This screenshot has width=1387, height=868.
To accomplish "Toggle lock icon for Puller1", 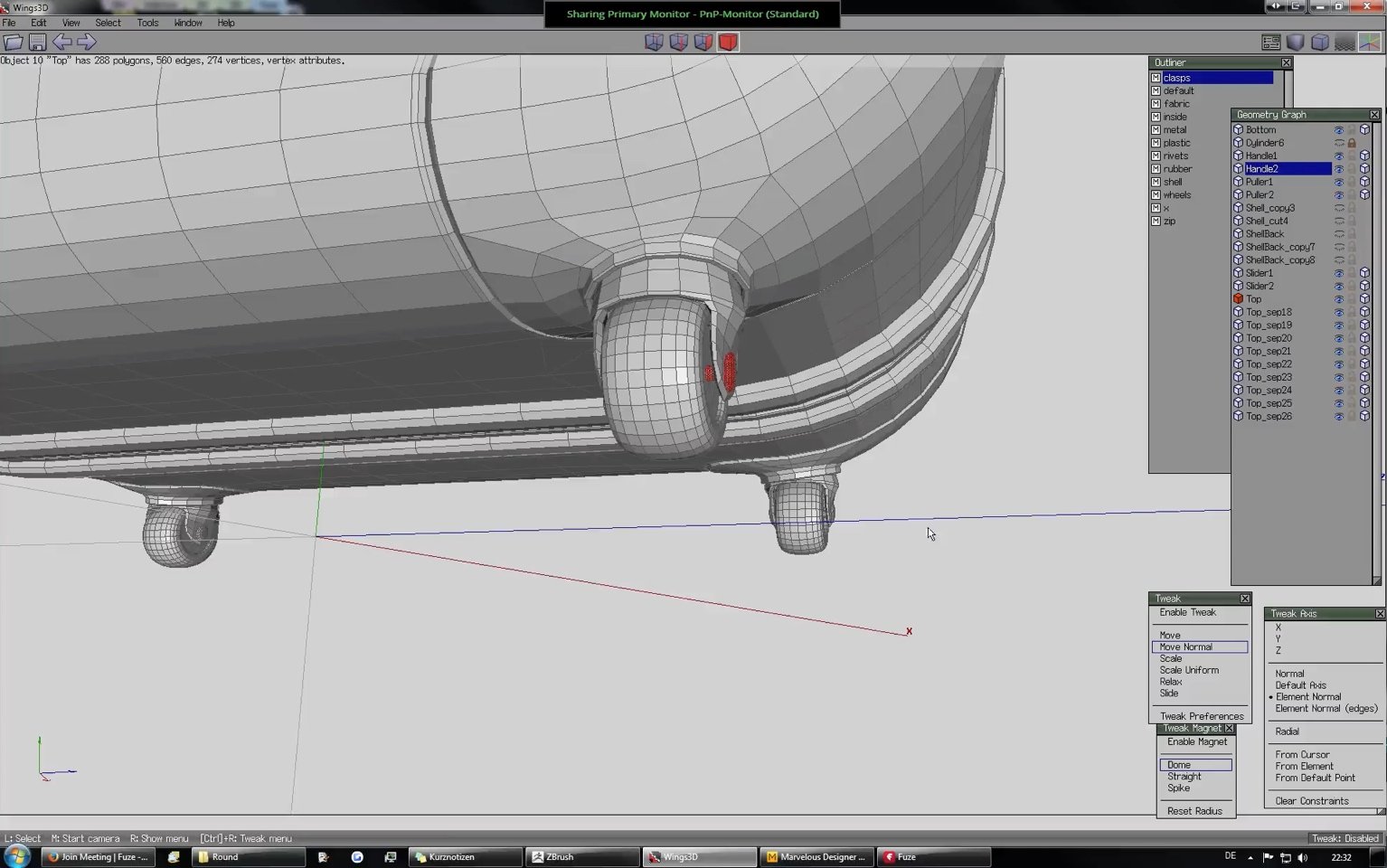I will pyautogui.click(x=1352, y=182).
